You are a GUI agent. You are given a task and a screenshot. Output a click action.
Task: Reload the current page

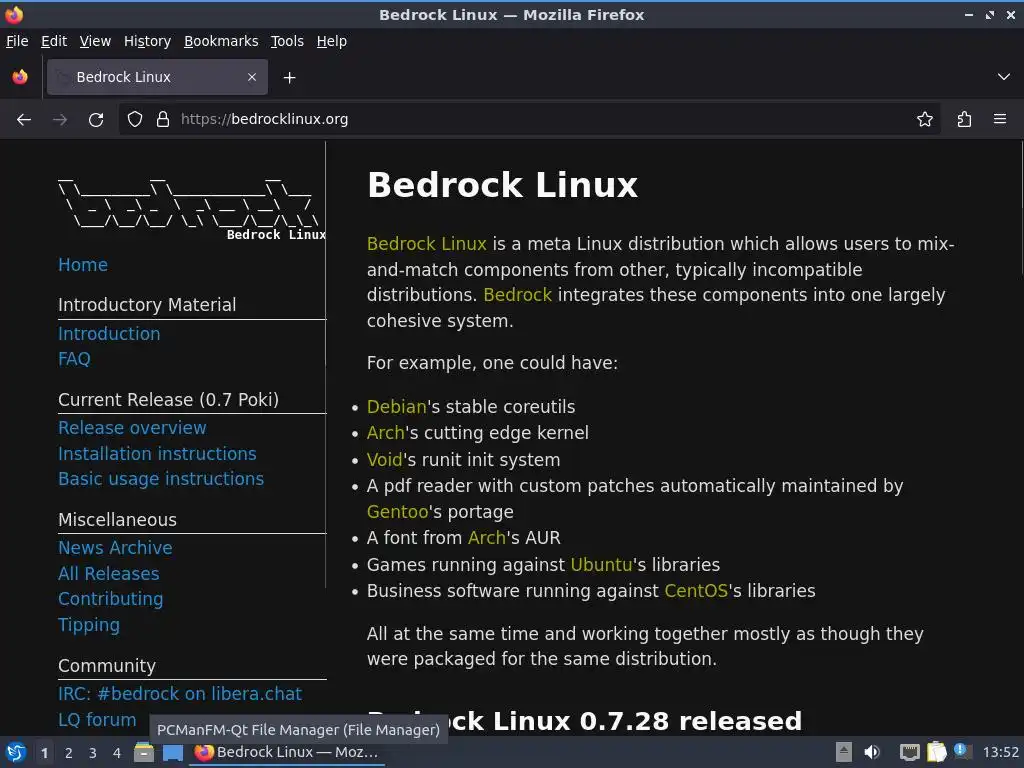click(x=96, y=120)
